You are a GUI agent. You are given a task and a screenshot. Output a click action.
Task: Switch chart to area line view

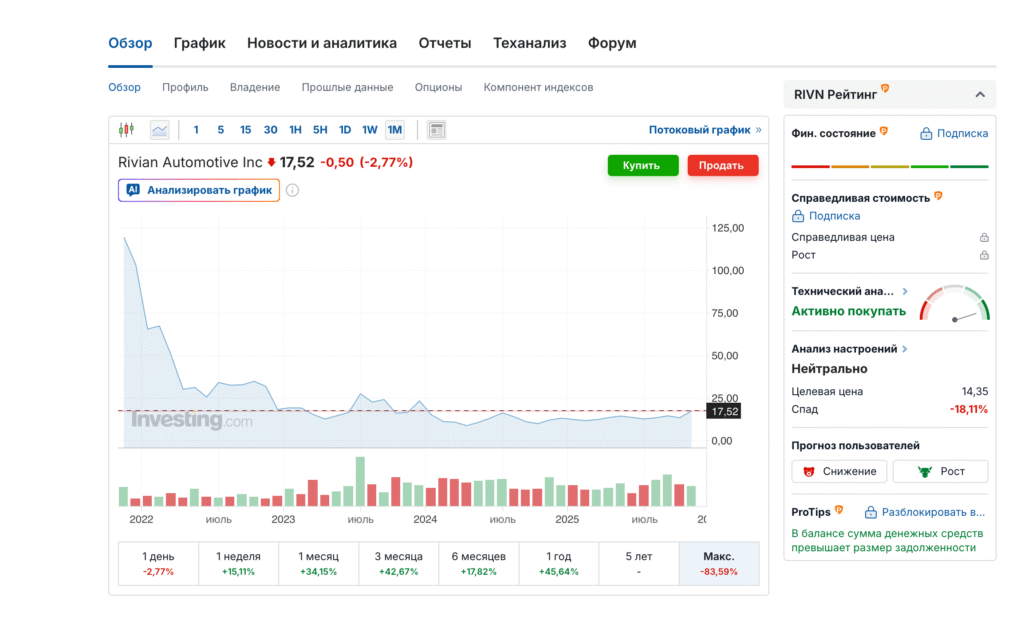(x=159, y=130)
